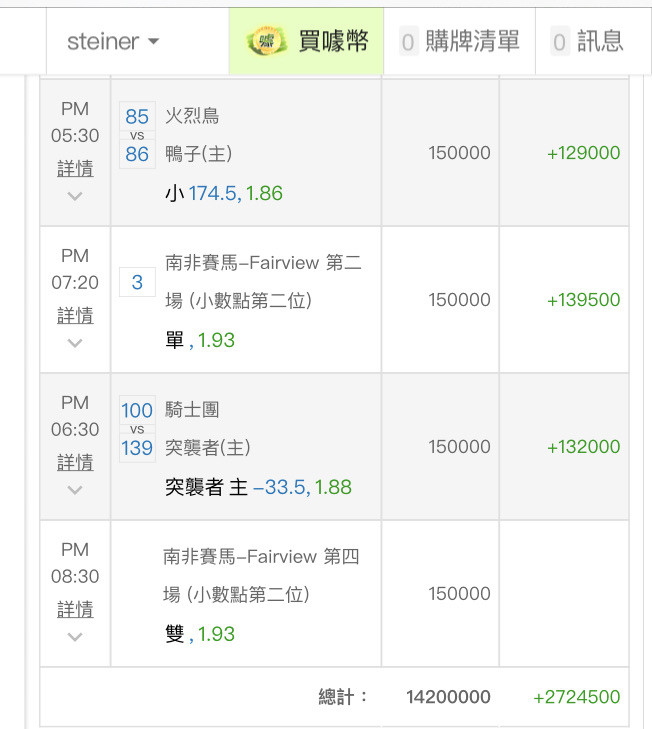The width and height of the screenshot is (652, 729).
Task: Open 詳情 for the 07:20 Fairview race
Action: point(75,315)
